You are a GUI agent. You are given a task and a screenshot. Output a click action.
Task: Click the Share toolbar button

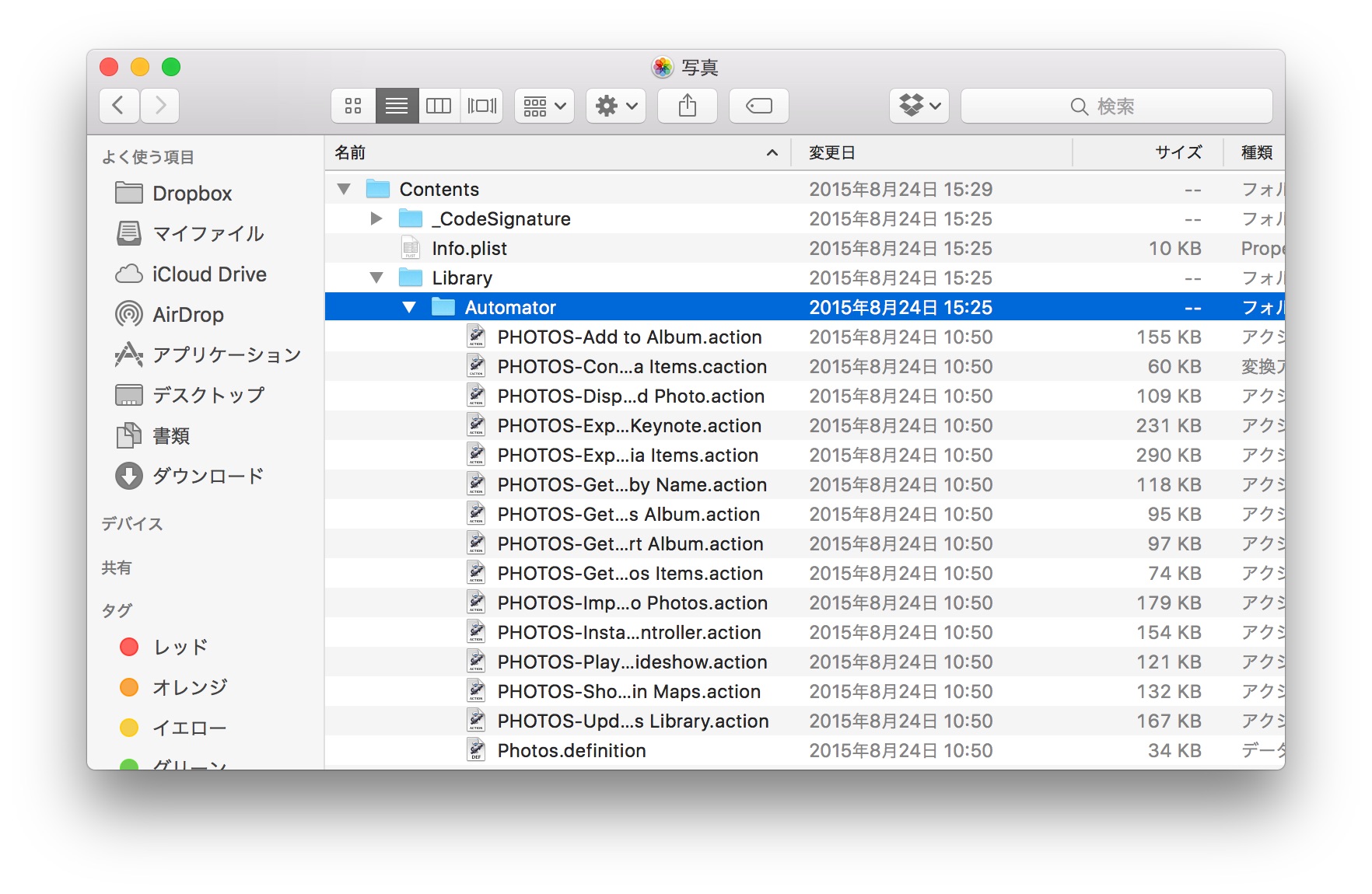click(x=688, y=106)
